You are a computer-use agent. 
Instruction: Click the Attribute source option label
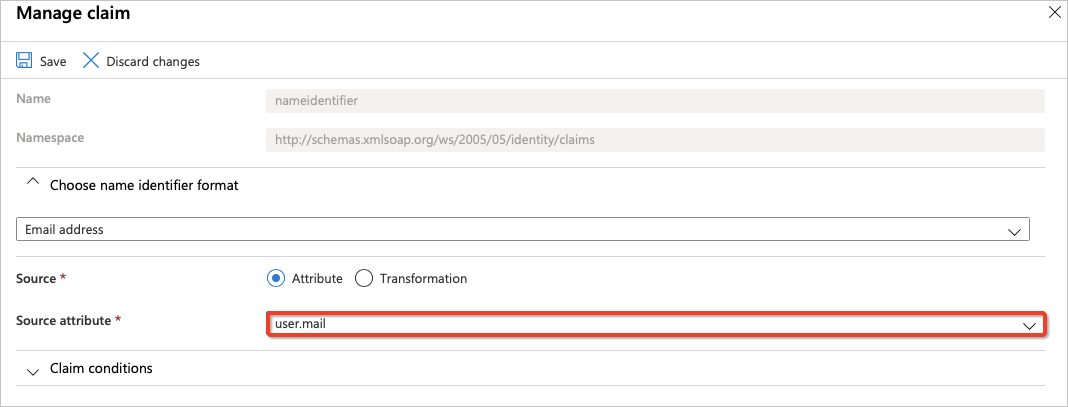point(317,278)
